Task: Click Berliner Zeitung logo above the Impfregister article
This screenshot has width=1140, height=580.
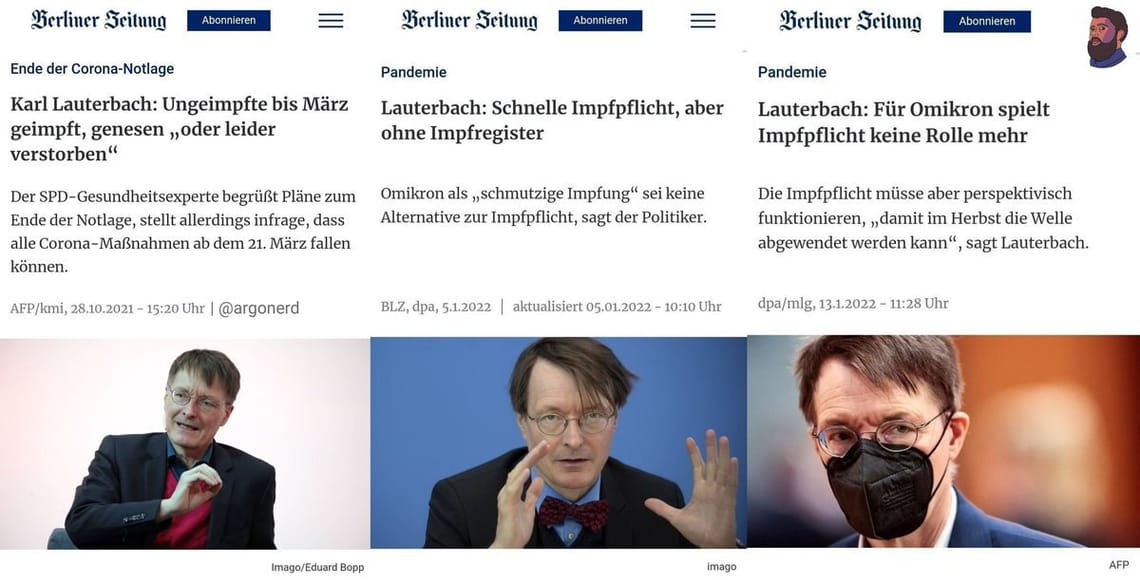Action: pos(469,20)
